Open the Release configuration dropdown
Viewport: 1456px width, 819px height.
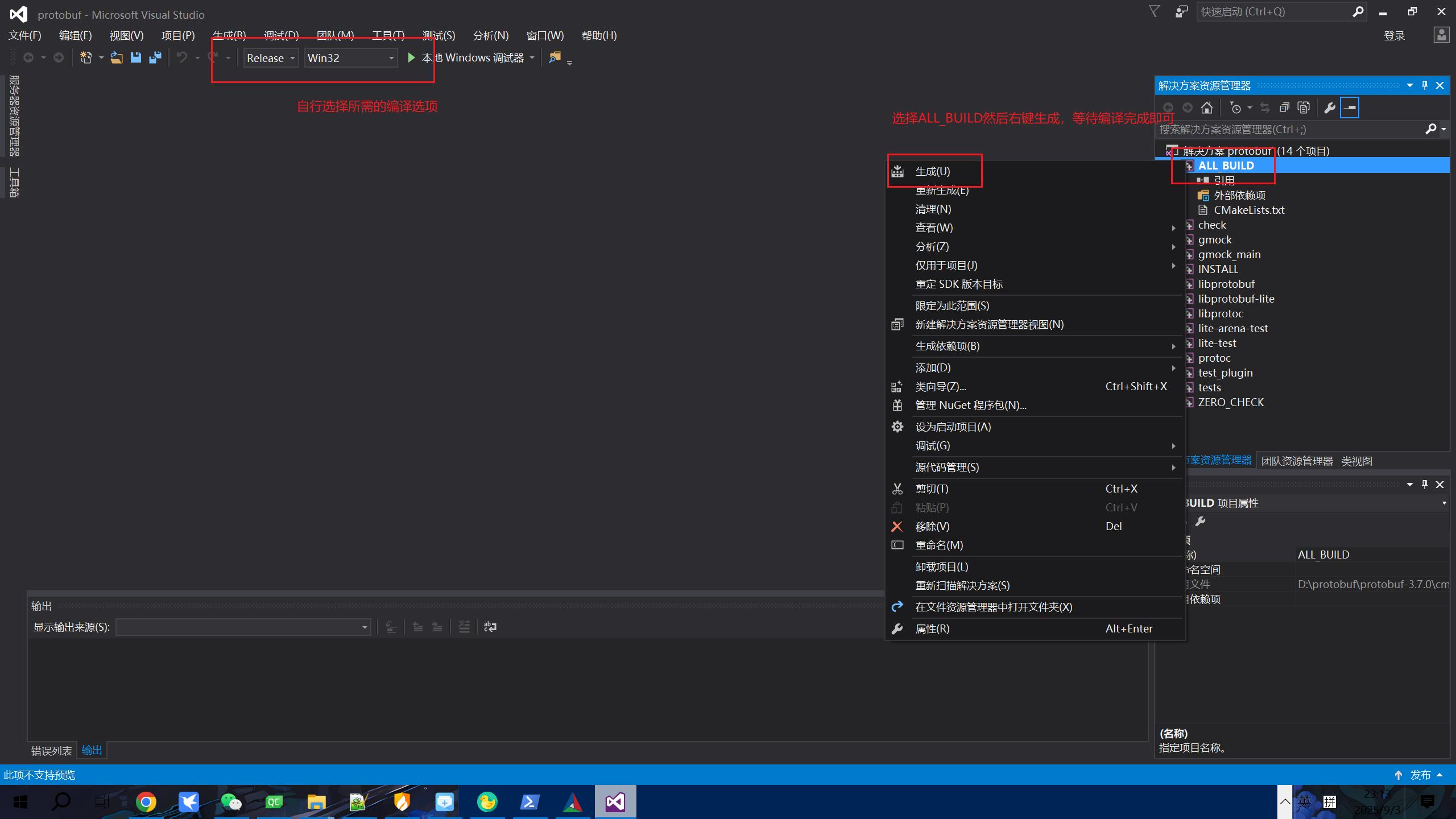click(271, 57)
